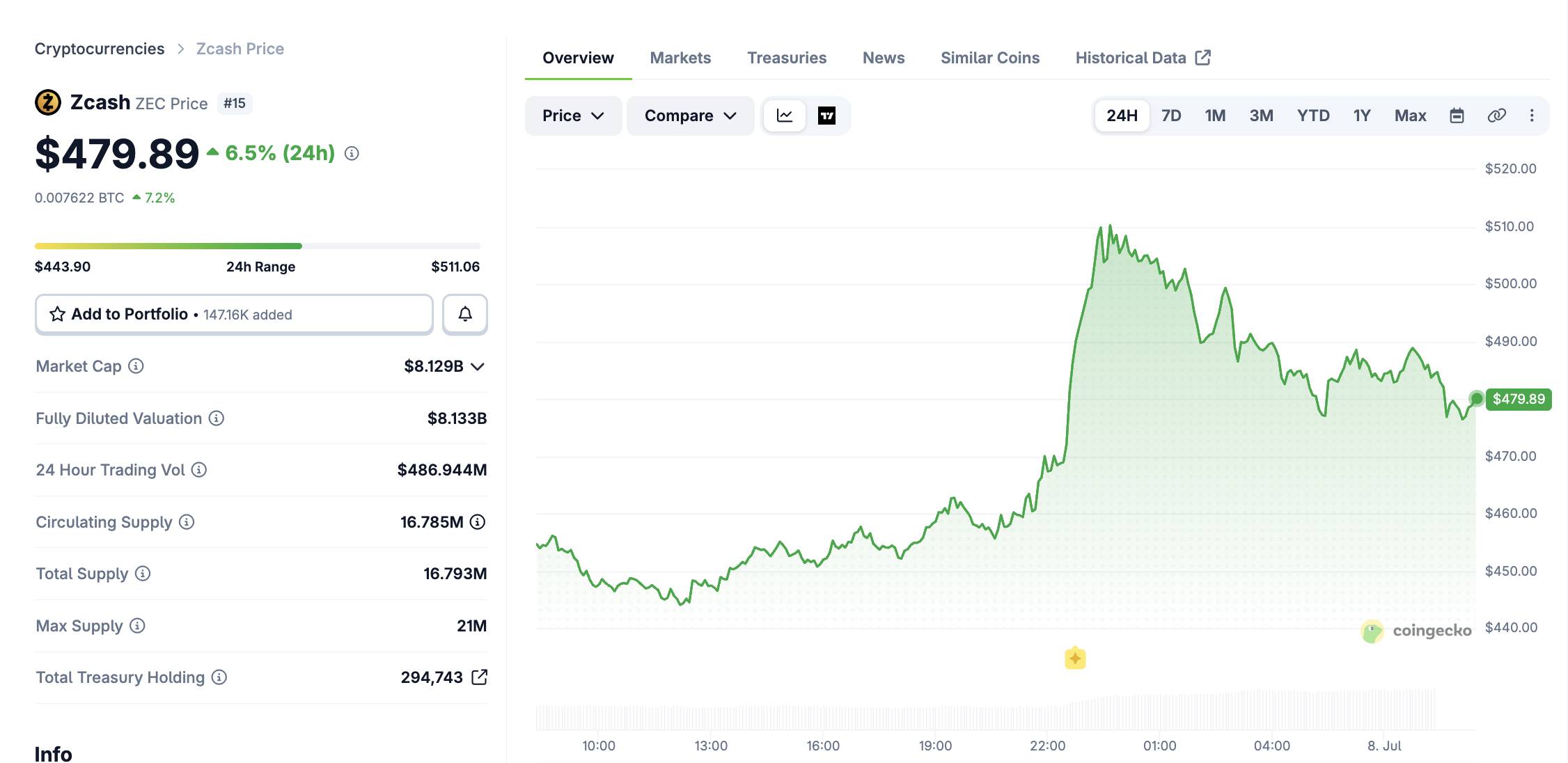The width and height of the screenshot is (1568, 763).
Task: Click breadcrumb chevron after Cryptocurrencies
Action: click(180, 49)
